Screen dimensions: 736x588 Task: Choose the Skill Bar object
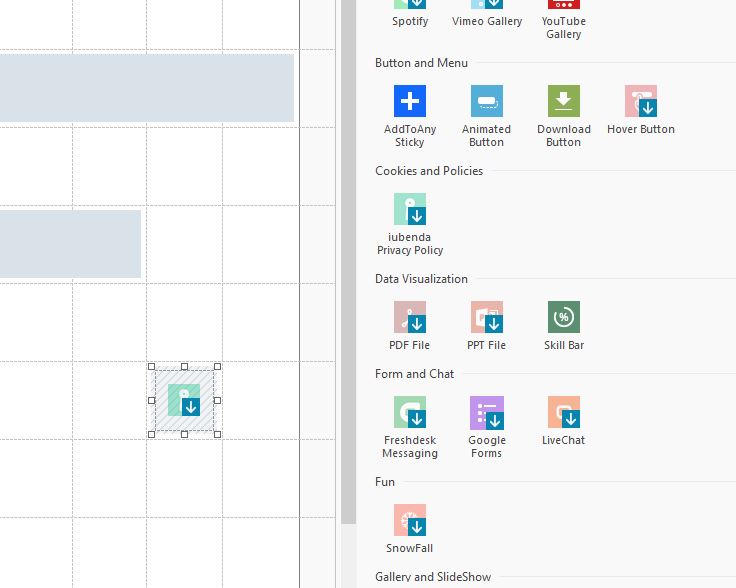(564, 317)
